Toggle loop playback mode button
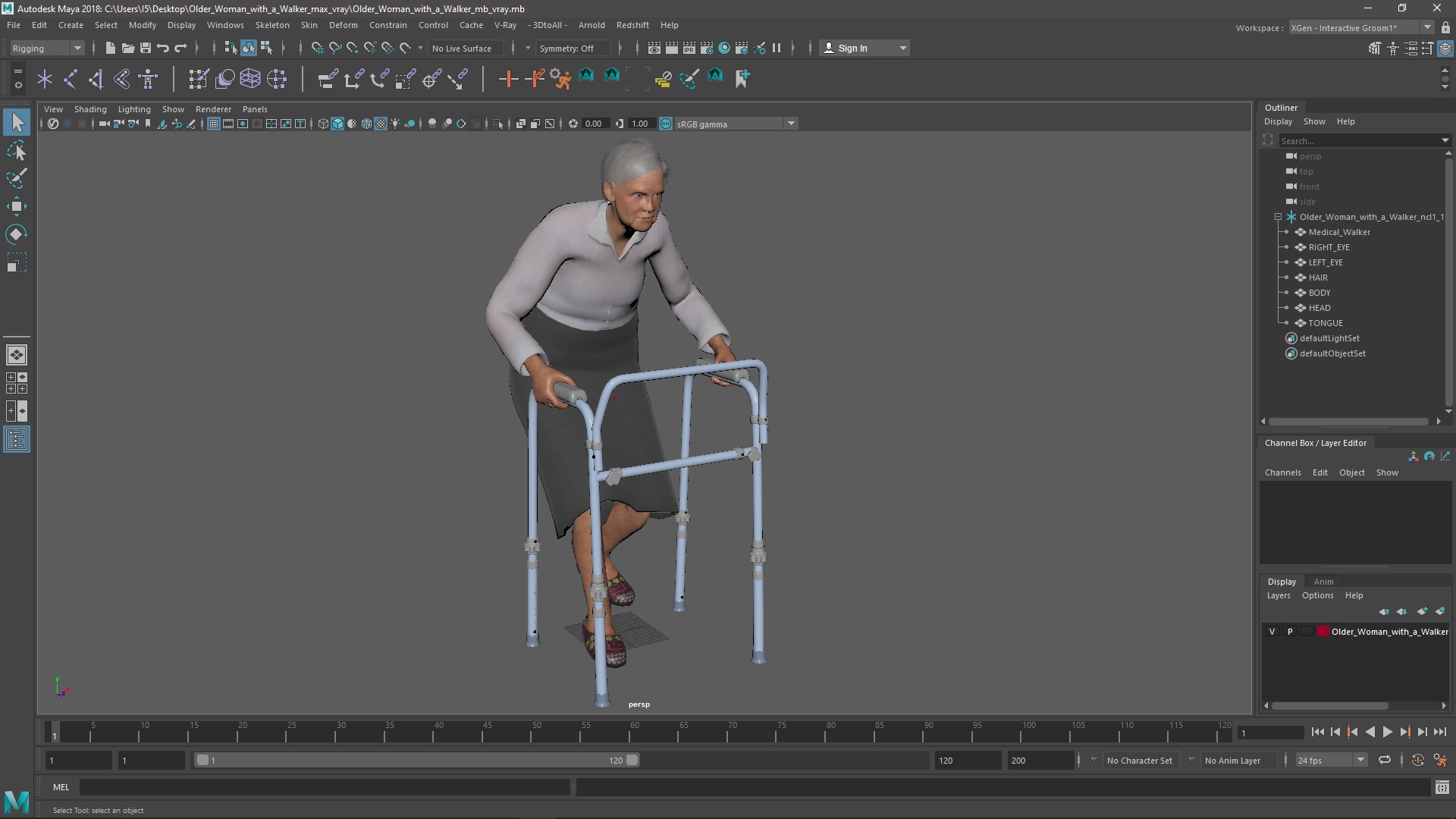Image resolution: width=1456 pixels, height=819 pixels. click(1385, 760)
